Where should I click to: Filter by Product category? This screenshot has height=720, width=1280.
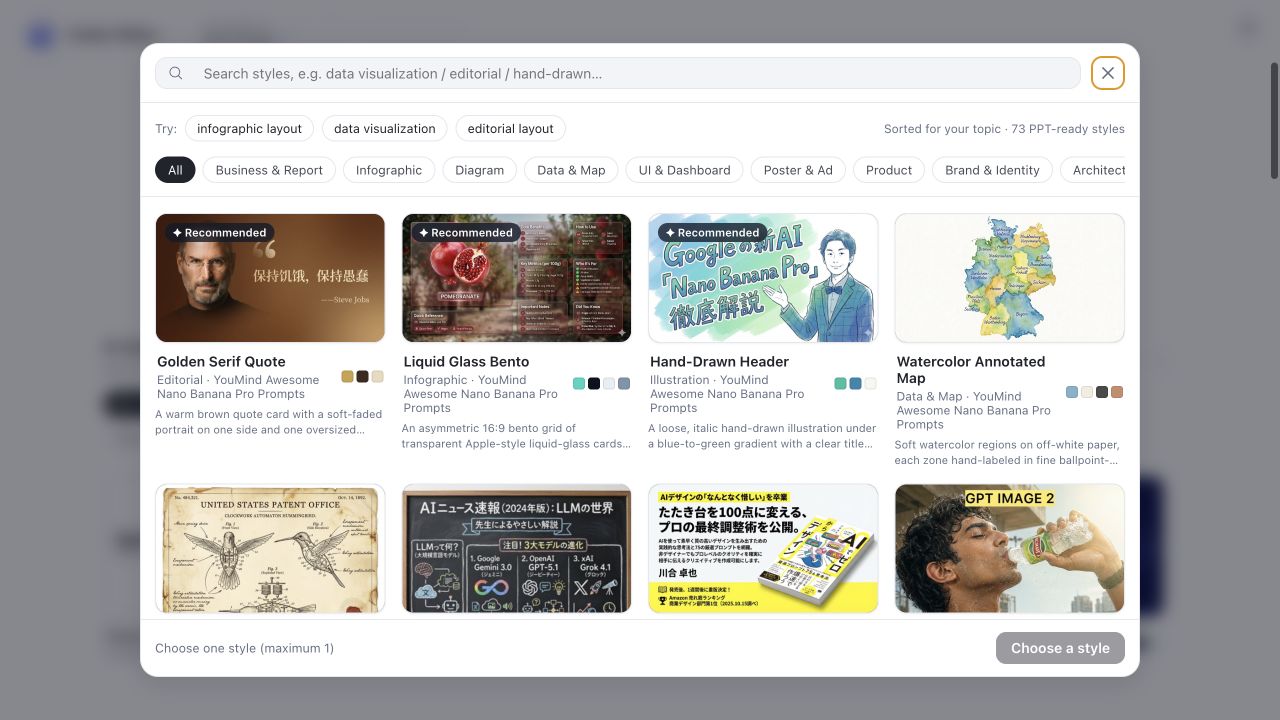click(x=889, y=170)
